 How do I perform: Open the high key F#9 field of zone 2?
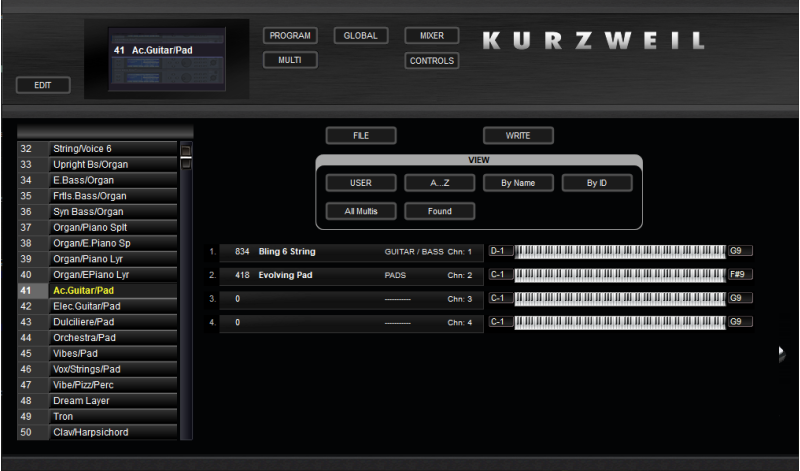(x=740, y=274)
